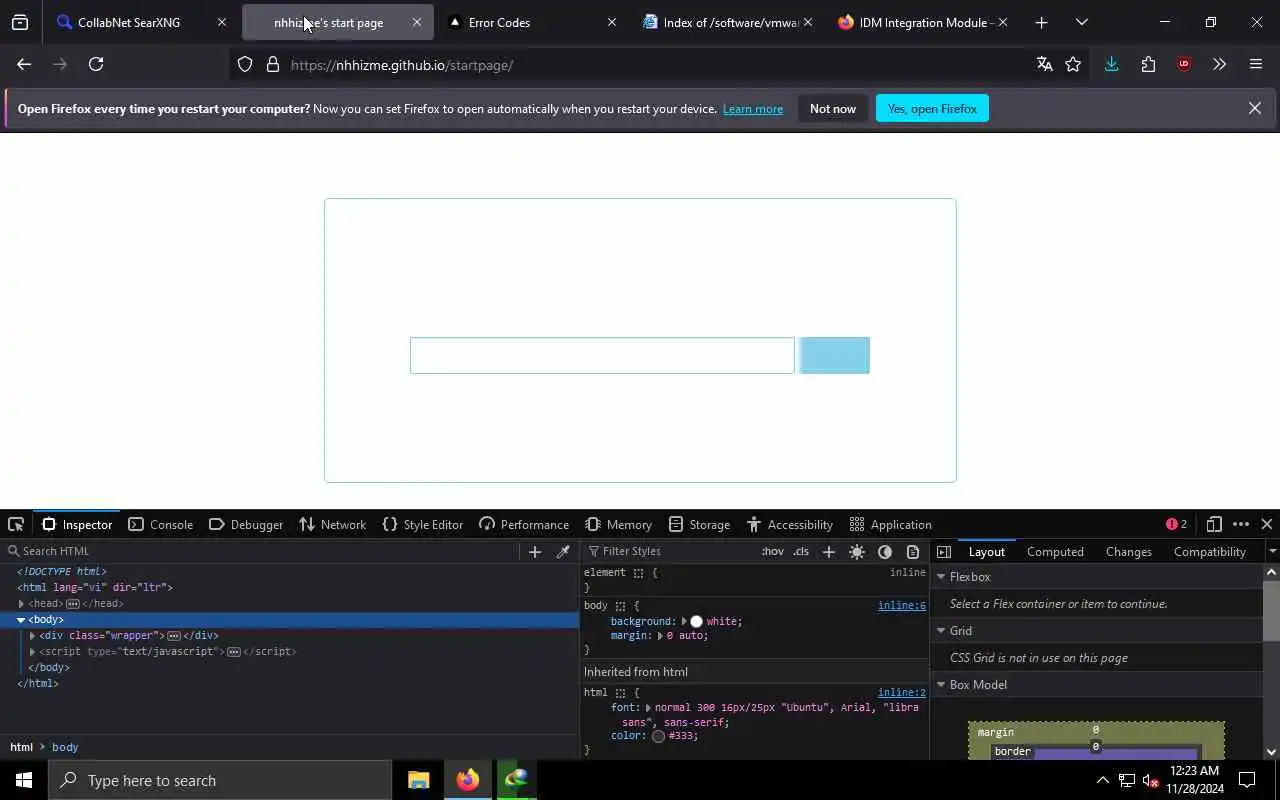Focus the Filter Styles field

[670, 551]
